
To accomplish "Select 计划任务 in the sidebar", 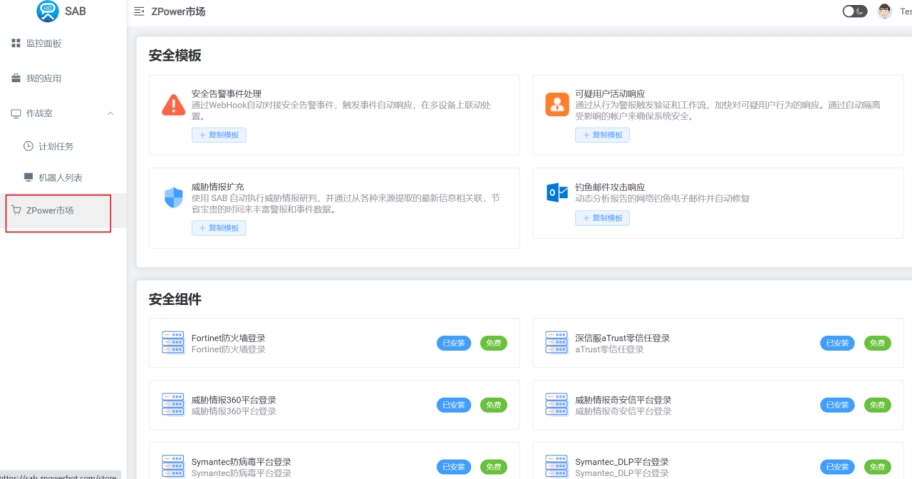I will click(x=55, y=146).
